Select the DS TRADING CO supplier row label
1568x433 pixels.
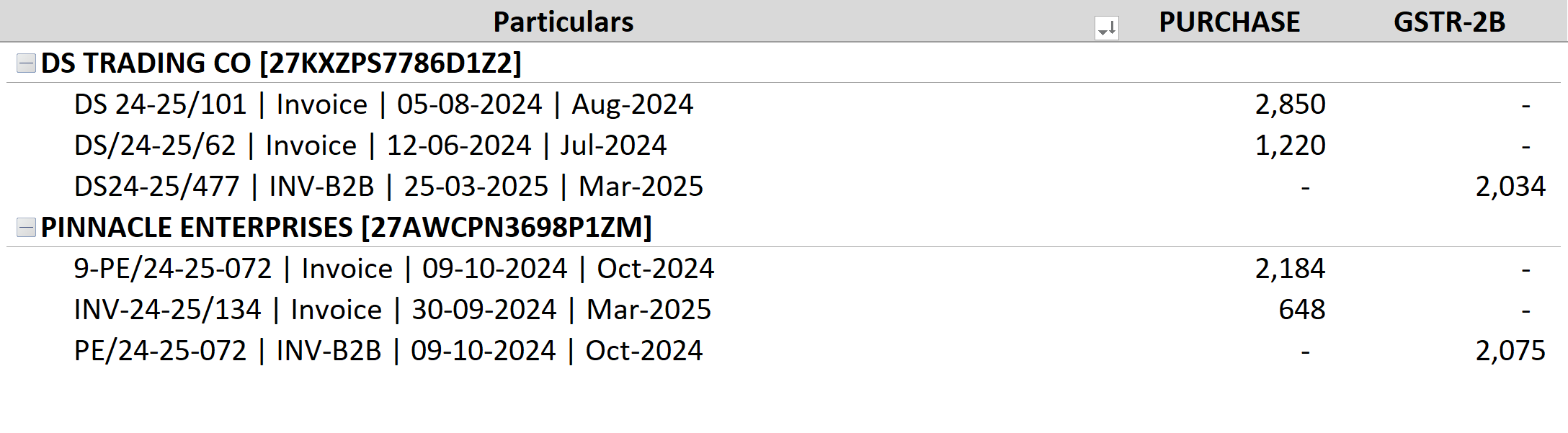[281, 63]
